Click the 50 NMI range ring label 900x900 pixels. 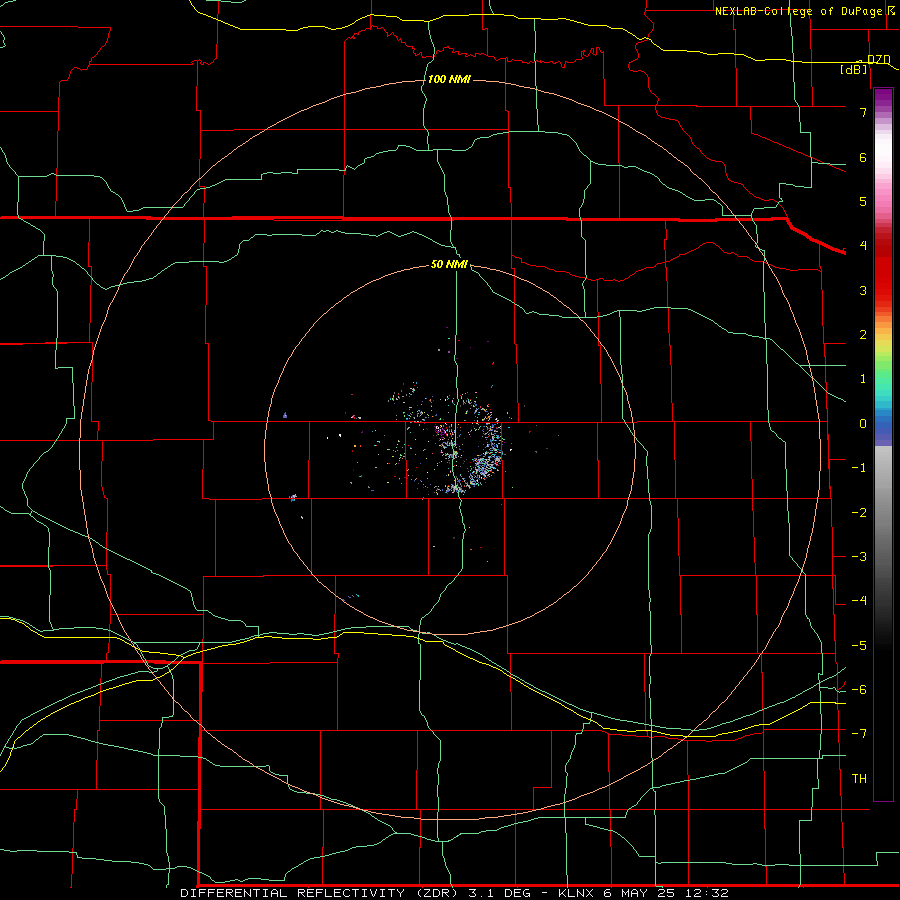coord(449,265)
